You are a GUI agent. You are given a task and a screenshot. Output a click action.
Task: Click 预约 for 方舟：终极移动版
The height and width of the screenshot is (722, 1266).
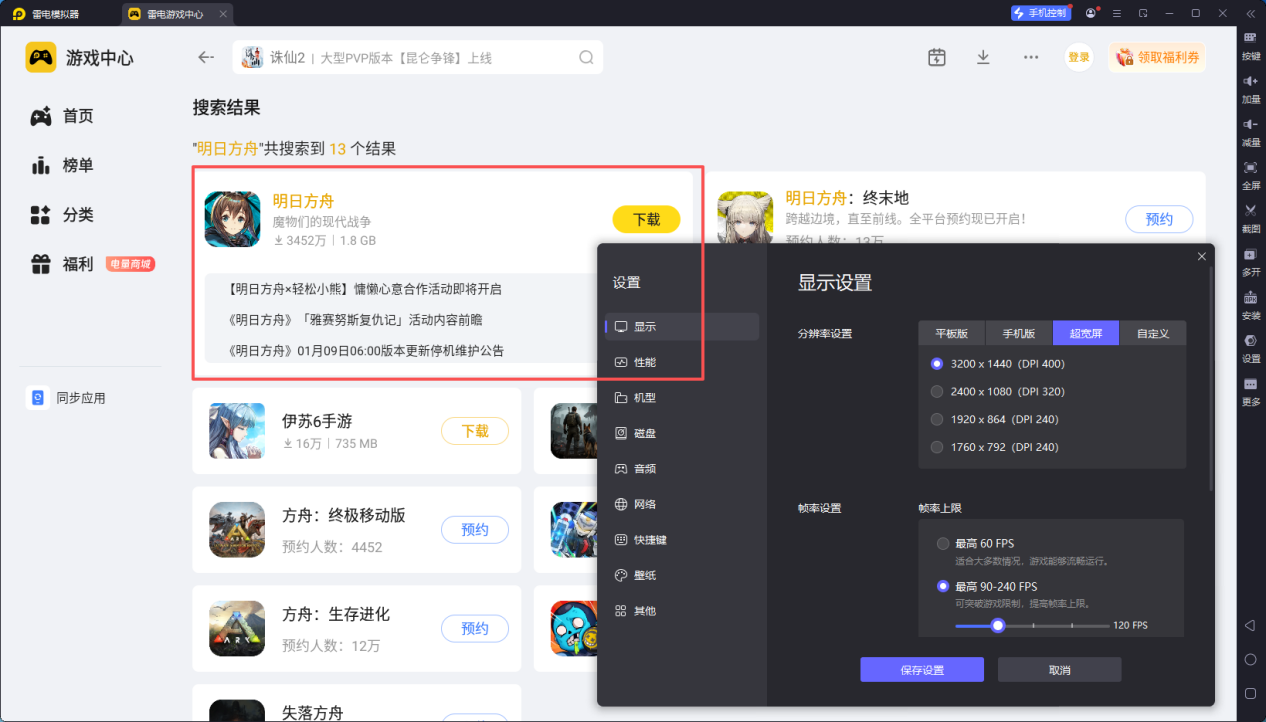(x=475, y=530)
